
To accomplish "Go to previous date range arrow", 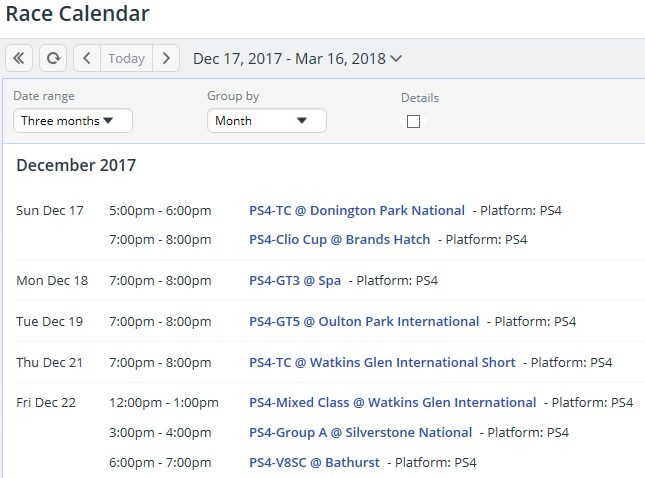I will pos(87,58).
